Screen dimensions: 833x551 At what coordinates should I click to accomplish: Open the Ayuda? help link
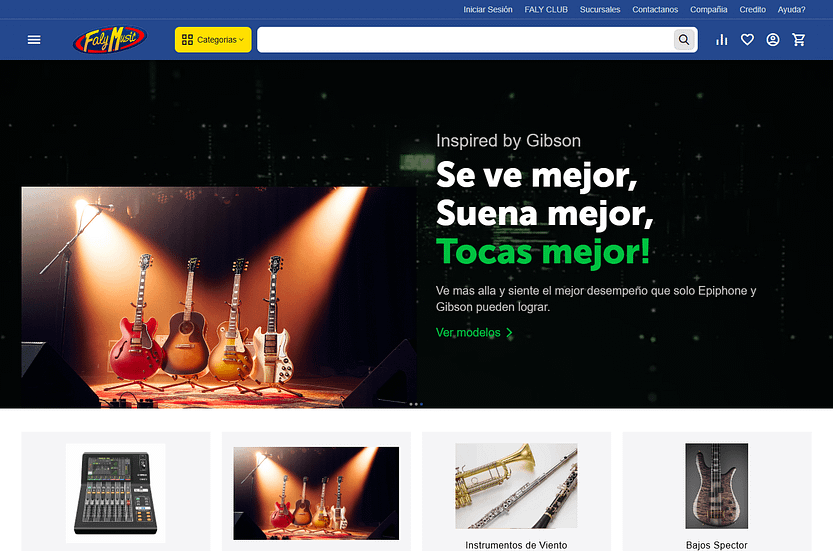point(792,10)
